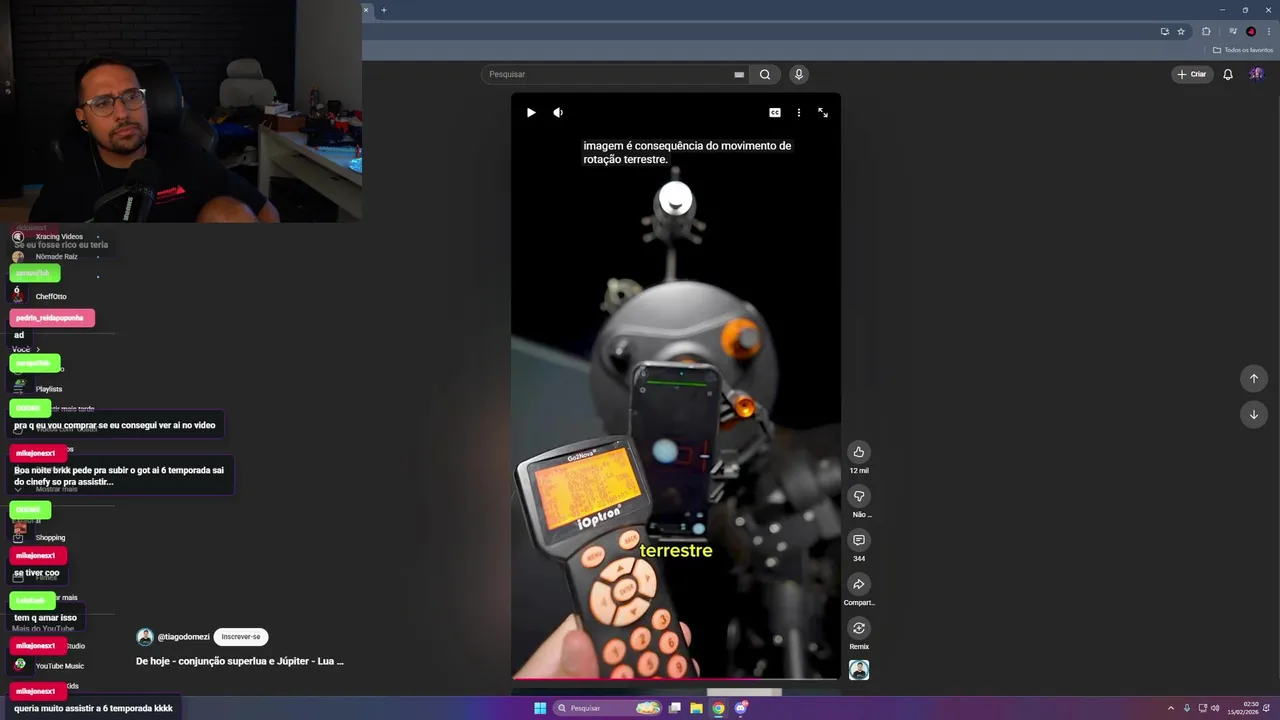Screen dimensions: 1280x720
Task: Open the video three-dot options menu
Action: coord(798,113)
